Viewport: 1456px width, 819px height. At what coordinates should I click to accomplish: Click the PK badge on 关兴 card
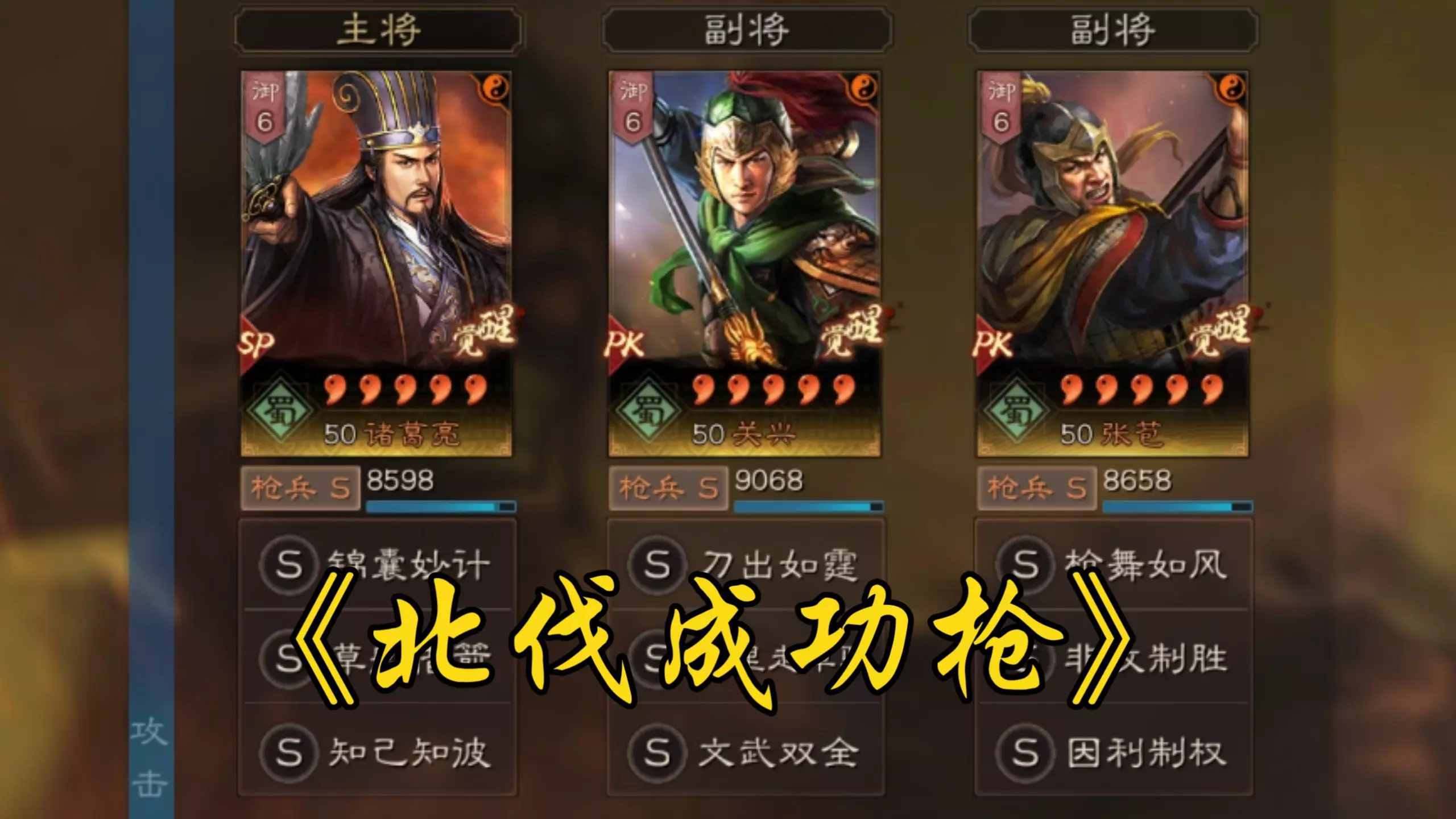click(x=626, y=344)
